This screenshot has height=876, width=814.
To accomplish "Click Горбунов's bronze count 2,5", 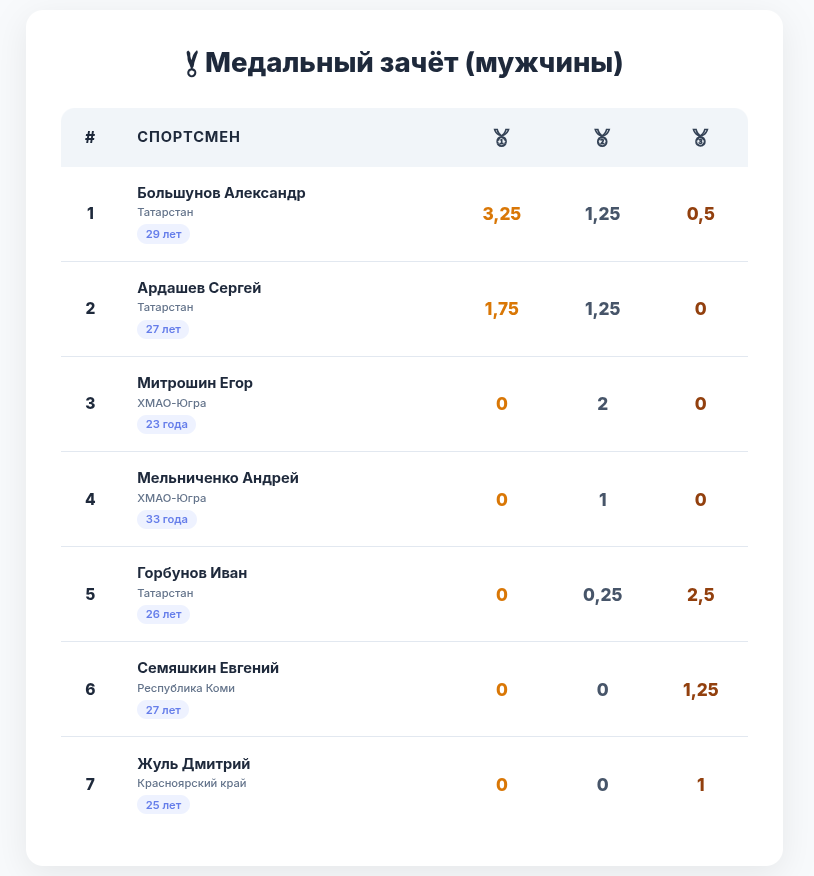I will [700, 594].
